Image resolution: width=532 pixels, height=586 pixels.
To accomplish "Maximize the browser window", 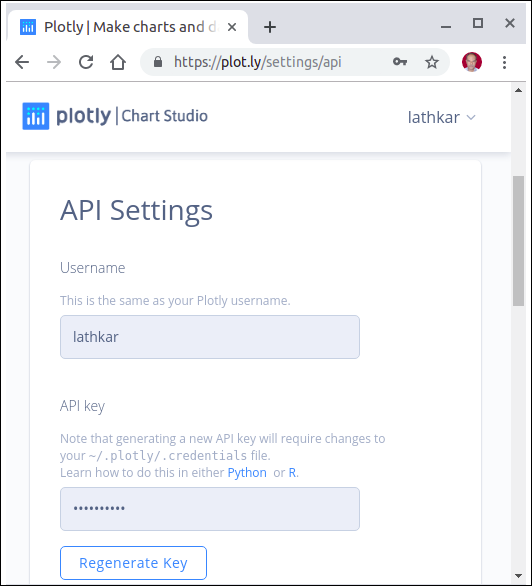I will pos(478,23).
